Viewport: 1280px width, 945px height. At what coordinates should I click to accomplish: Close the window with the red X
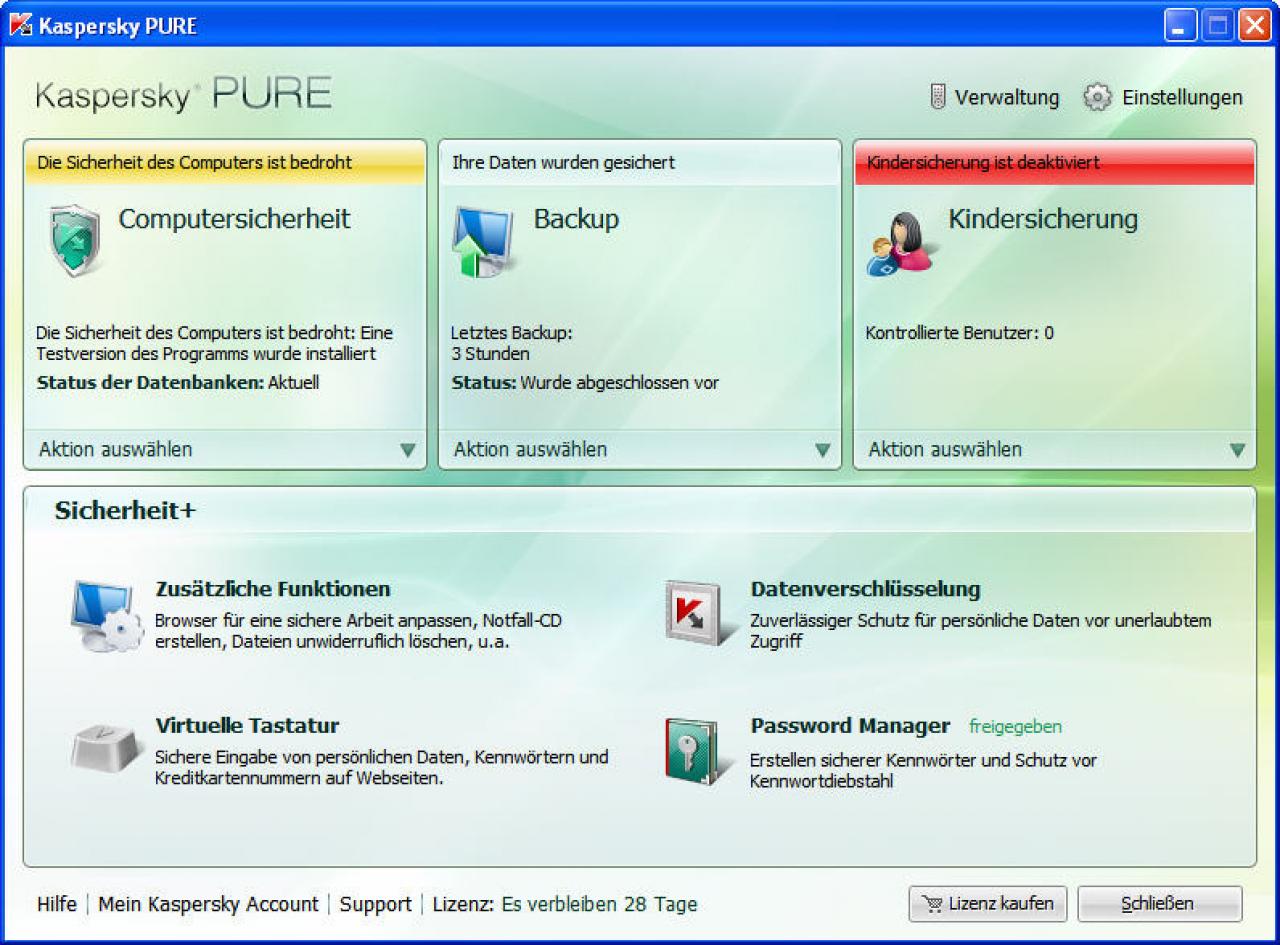[x=1254, y=25]
